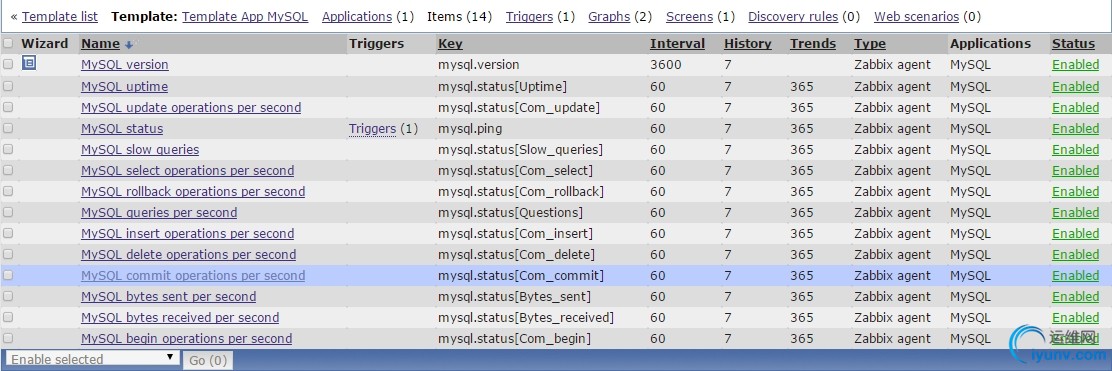
Task: Sort table by Interval column
Action: click(677, 43)
